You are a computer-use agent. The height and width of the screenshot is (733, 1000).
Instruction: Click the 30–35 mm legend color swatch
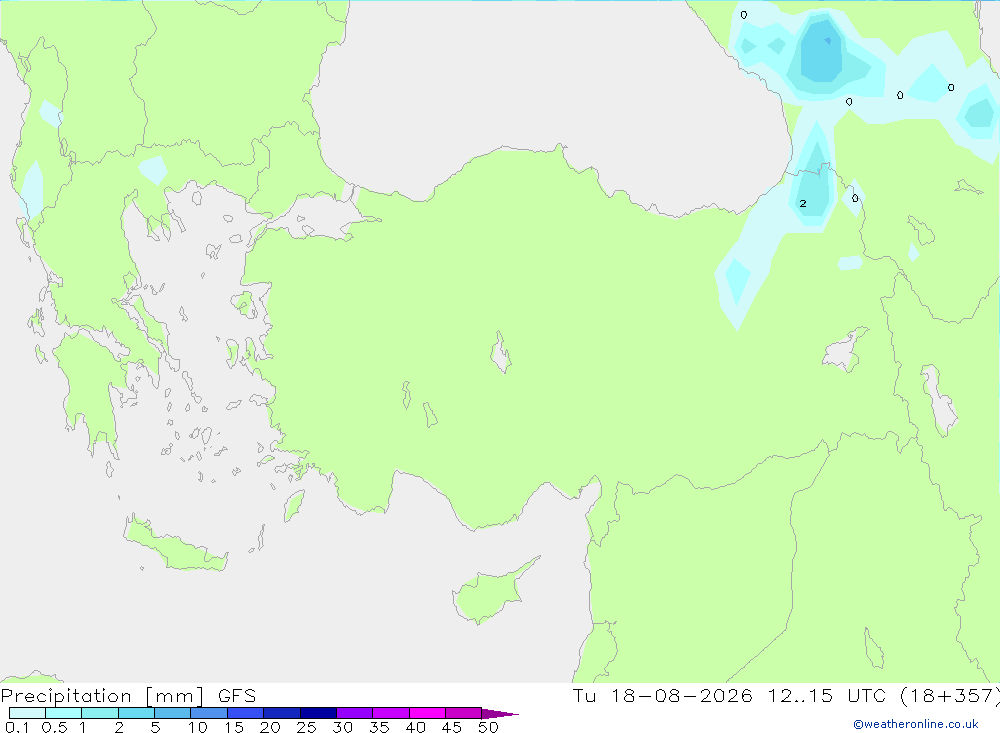click(355, 713)
